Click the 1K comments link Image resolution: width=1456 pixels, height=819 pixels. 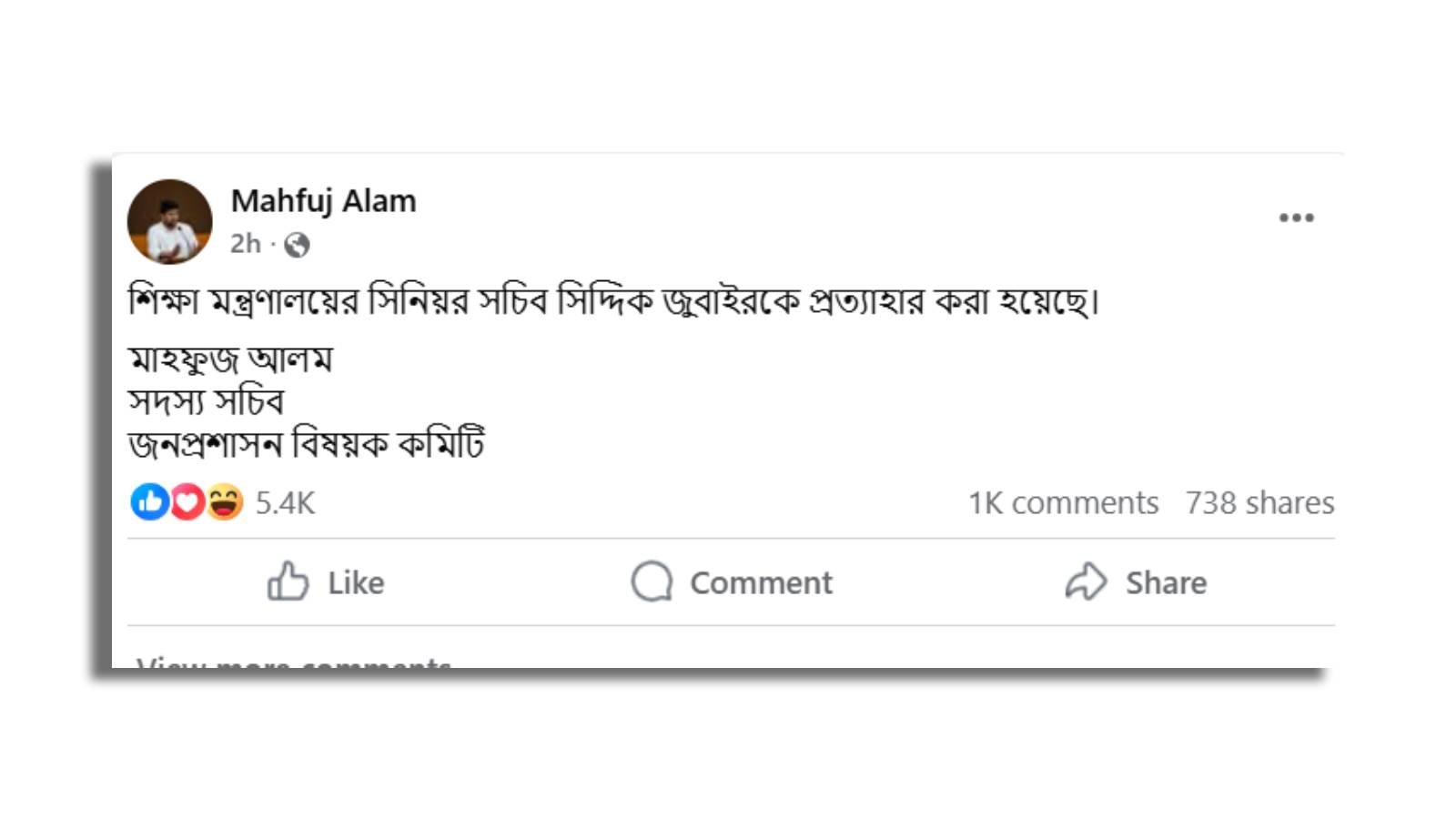click(x=1061, y=501)
